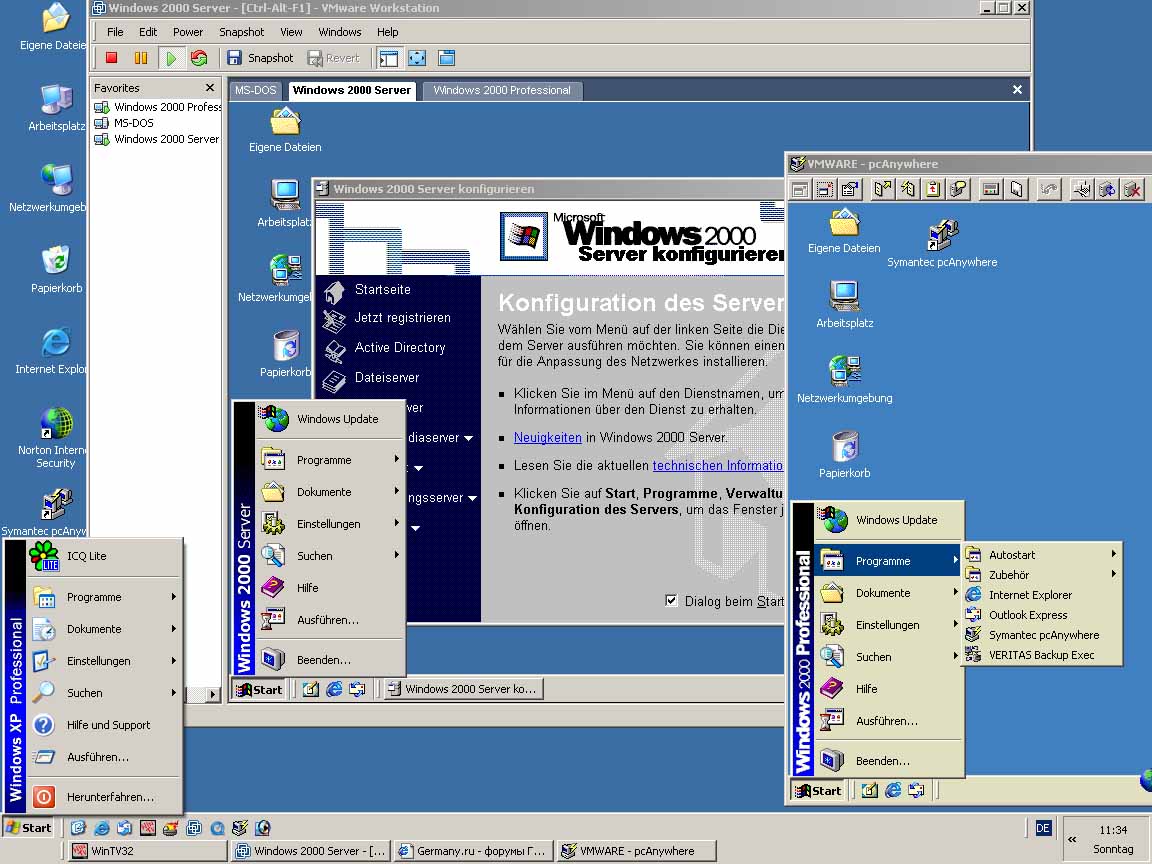The width and height of the screenshot is (1152, 864).
Task: Open the Edit menu in VMware Workstation
Action: pyautogui.click(x=148, y=32)
